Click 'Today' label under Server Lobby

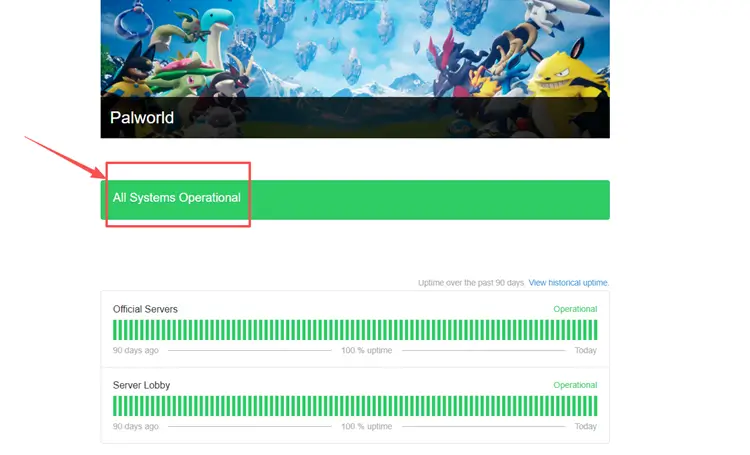click(x=585, y=426)
